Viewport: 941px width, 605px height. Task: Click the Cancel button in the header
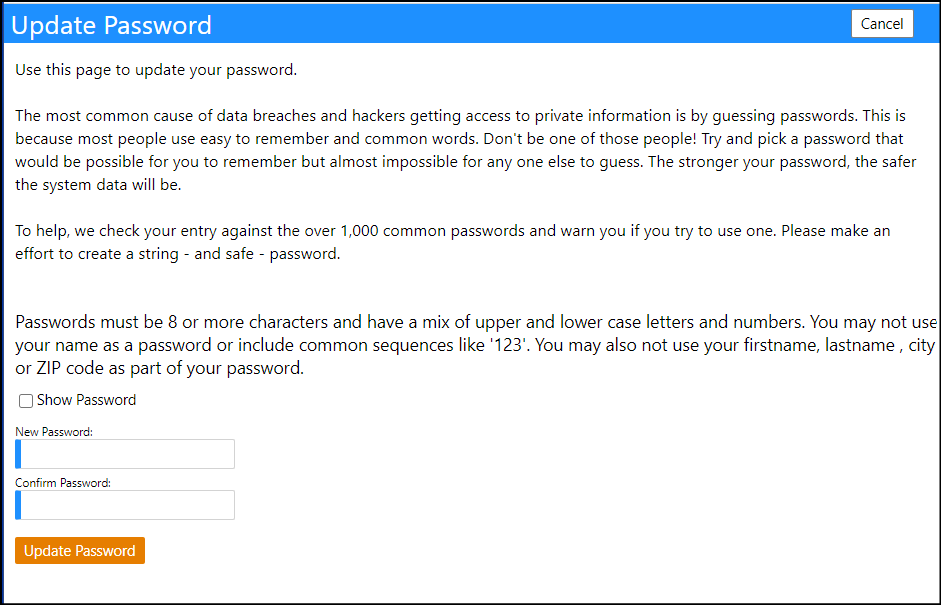[x=882, y=24]
